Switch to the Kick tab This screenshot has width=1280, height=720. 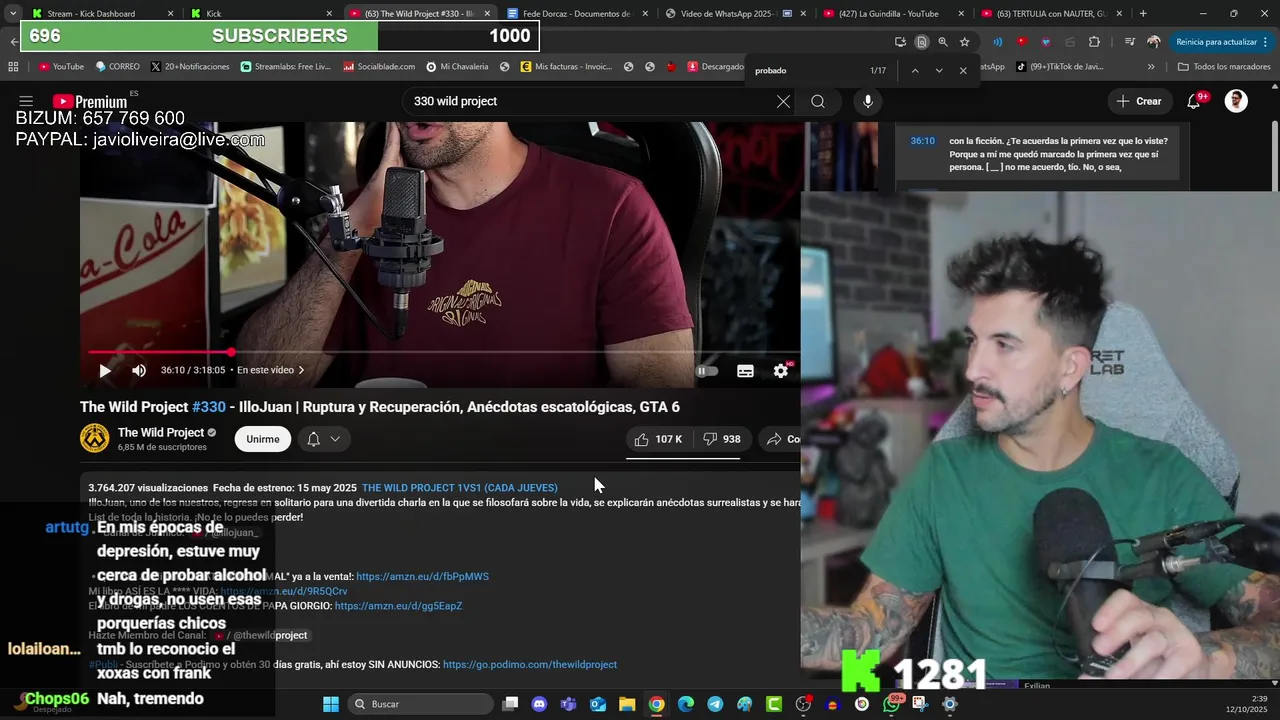pos(262,14)
